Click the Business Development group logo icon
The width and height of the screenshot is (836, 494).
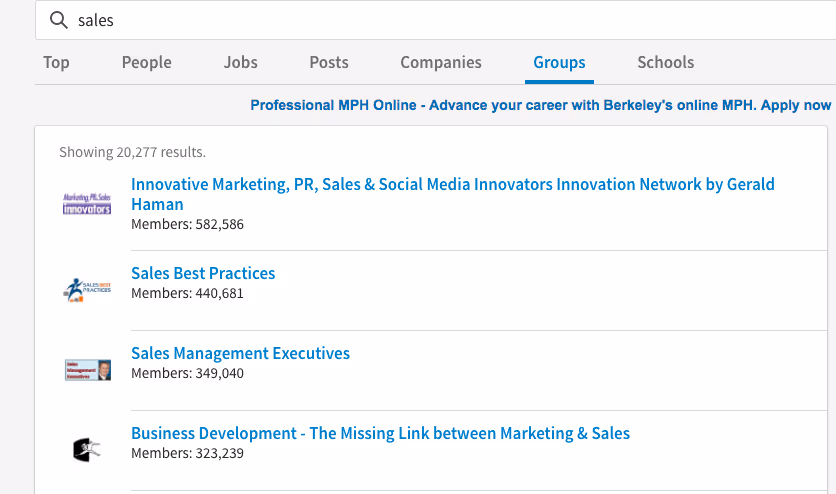coord(87,450)
